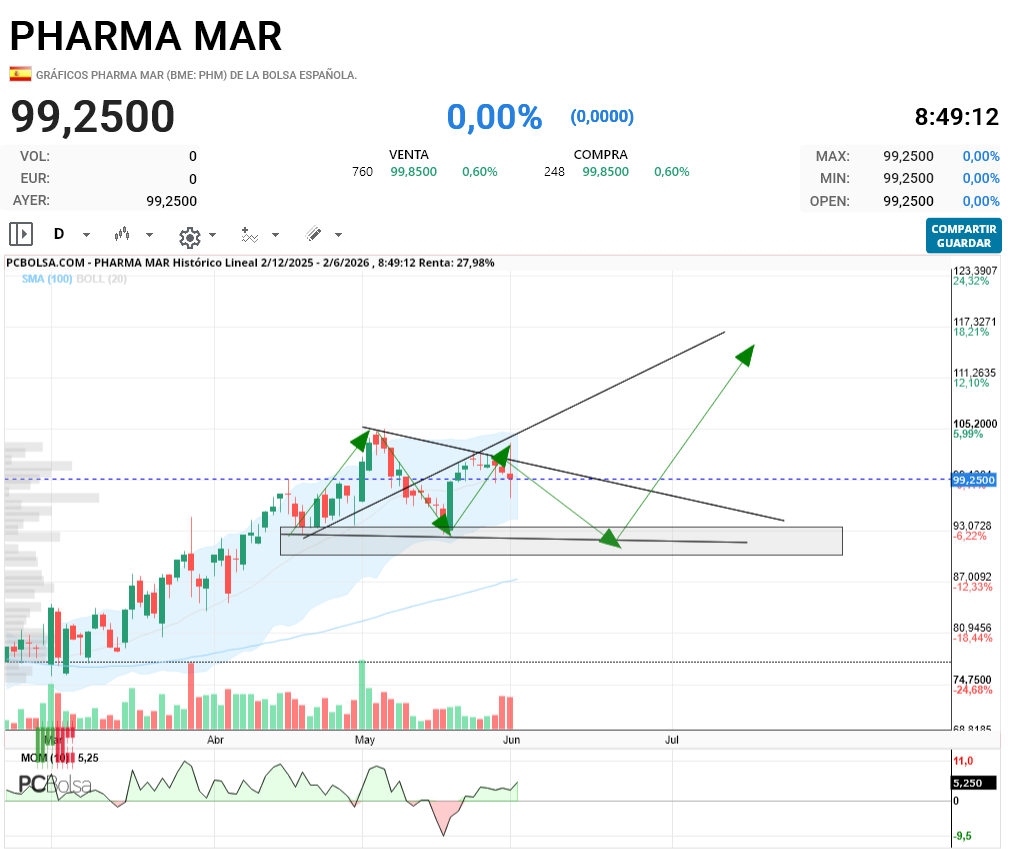Open the candlestick chart type icon

pyautogui.click(x=122, y=234)
